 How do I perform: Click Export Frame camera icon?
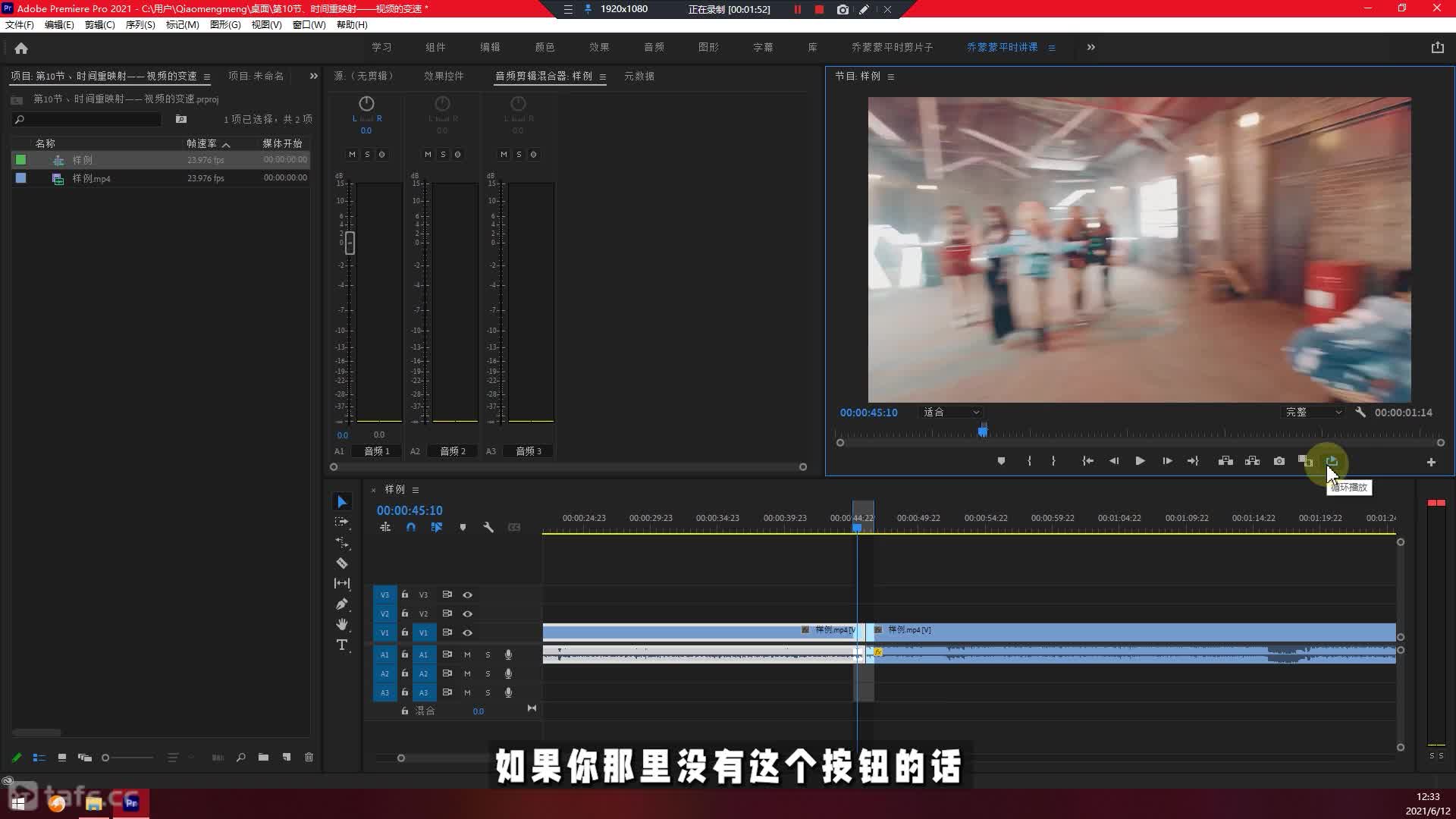click(x=1279, y=461)
